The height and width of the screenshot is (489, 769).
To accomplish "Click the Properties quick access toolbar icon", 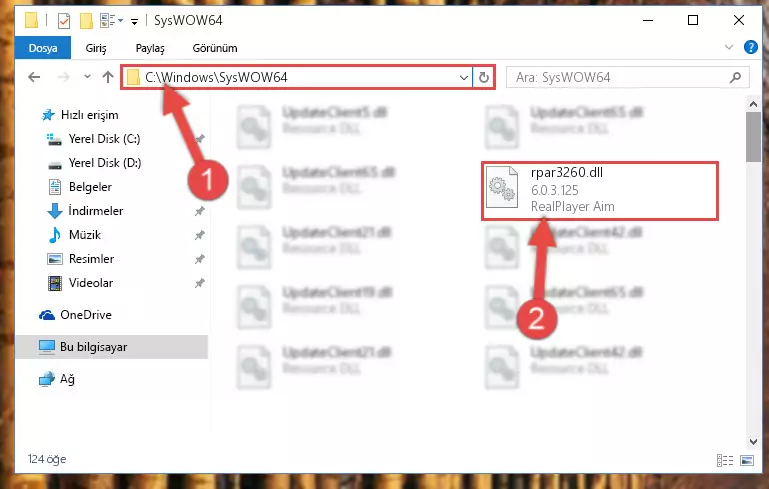I will point(64,21).
